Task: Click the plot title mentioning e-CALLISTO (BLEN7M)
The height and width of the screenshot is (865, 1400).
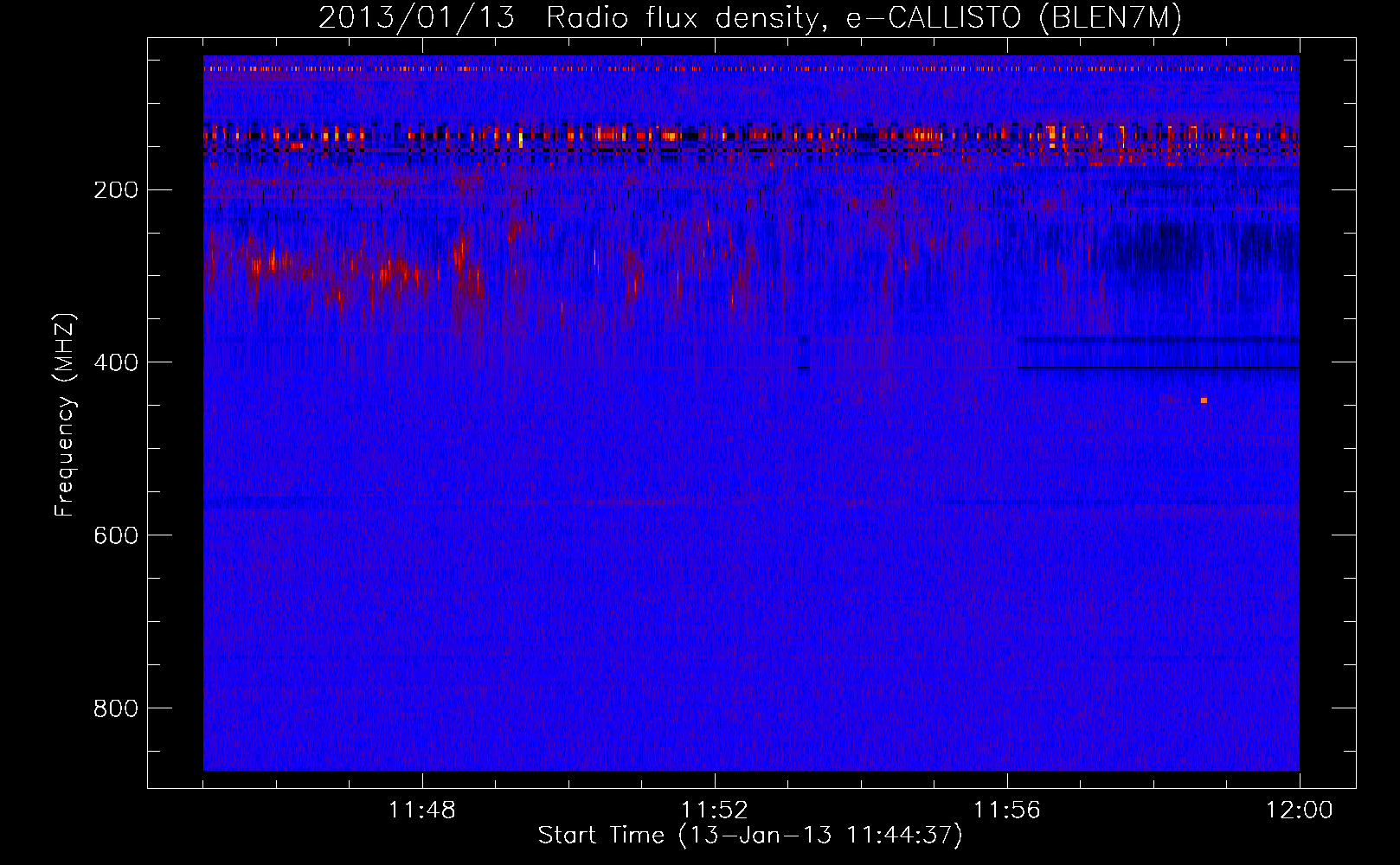Action: pyautogui.click(x=750, y=18)
